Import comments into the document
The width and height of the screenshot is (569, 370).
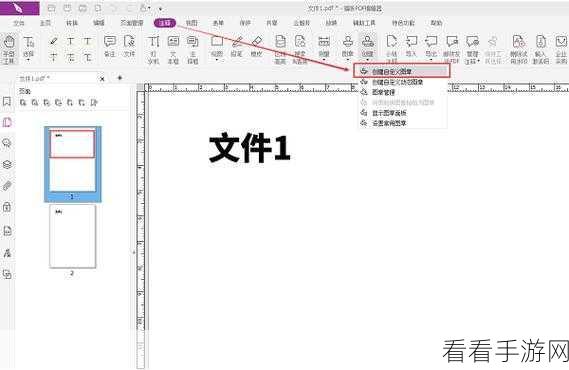point(411,46)
